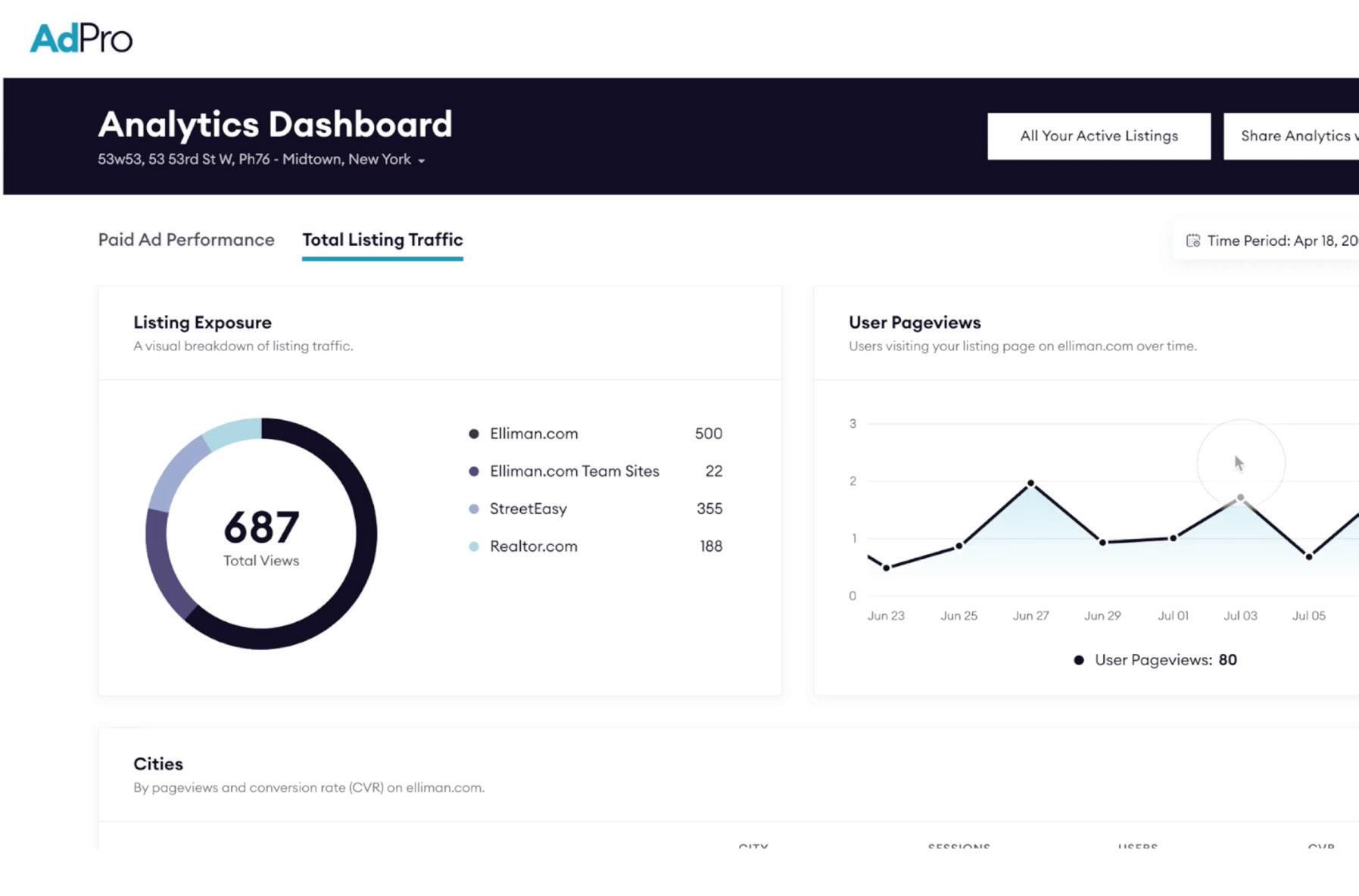This screenshot has height=896, width=1359.
Task: Select the Total Listing Traffic tab
Action: pos(382,240)
